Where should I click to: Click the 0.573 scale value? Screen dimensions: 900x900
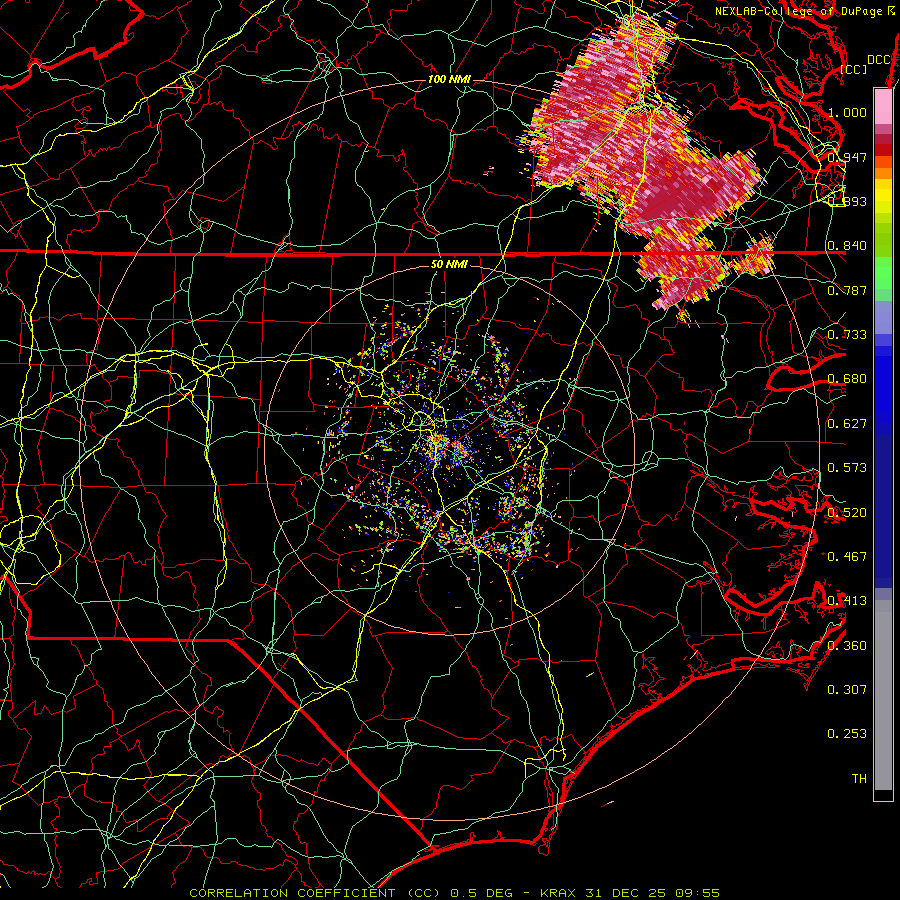pos(847,468)
